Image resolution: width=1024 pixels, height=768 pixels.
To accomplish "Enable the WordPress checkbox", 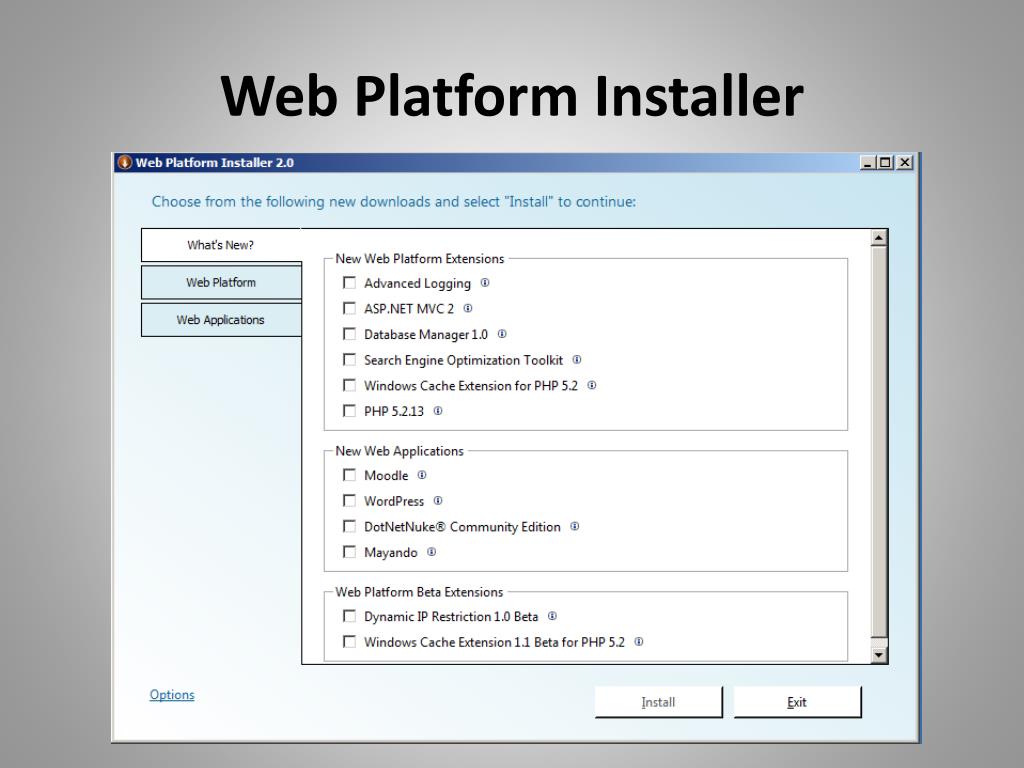I will pyautogui.click(x=349, y=501).
